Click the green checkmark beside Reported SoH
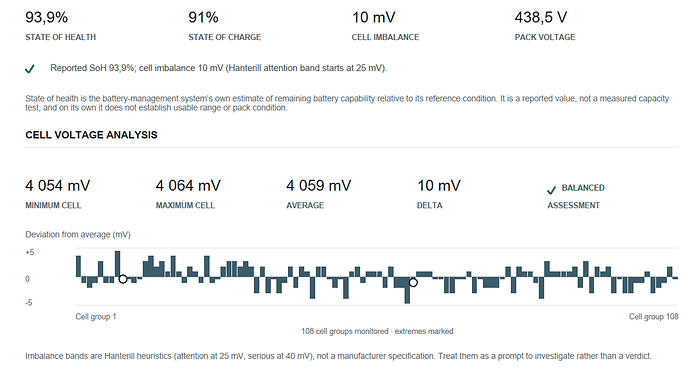This screenshot has width=690, height=371. (x=29, y=69)
